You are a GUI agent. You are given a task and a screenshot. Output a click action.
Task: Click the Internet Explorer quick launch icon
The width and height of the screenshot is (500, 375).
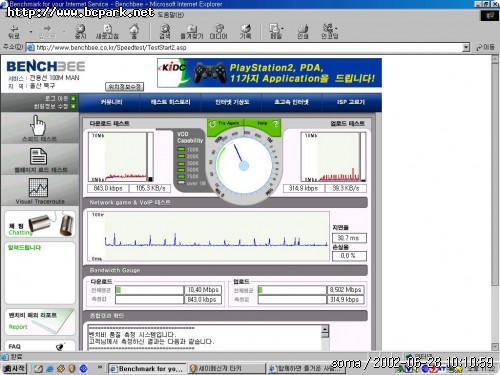coord(50,368)
